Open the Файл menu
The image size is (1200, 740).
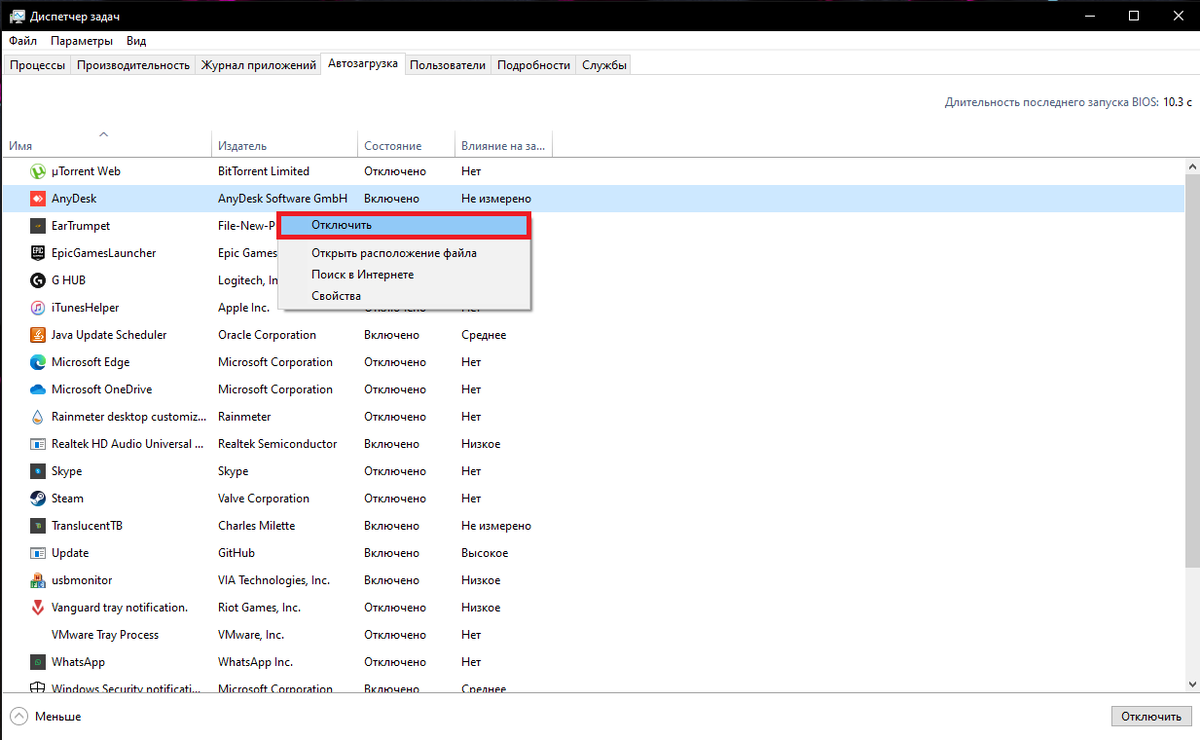coord(23,41)
